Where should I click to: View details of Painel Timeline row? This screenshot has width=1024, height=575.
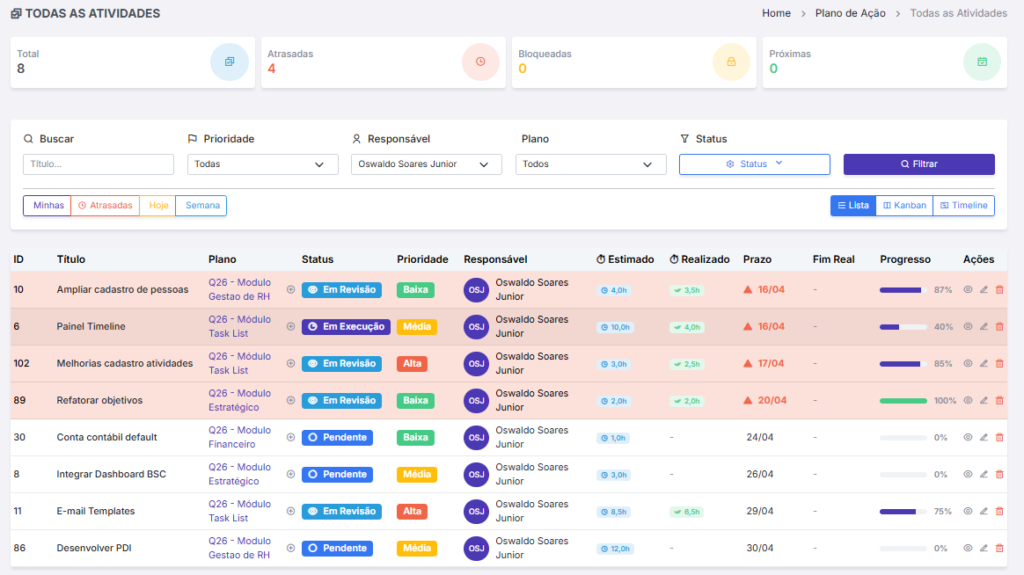(x=968, y=327)
